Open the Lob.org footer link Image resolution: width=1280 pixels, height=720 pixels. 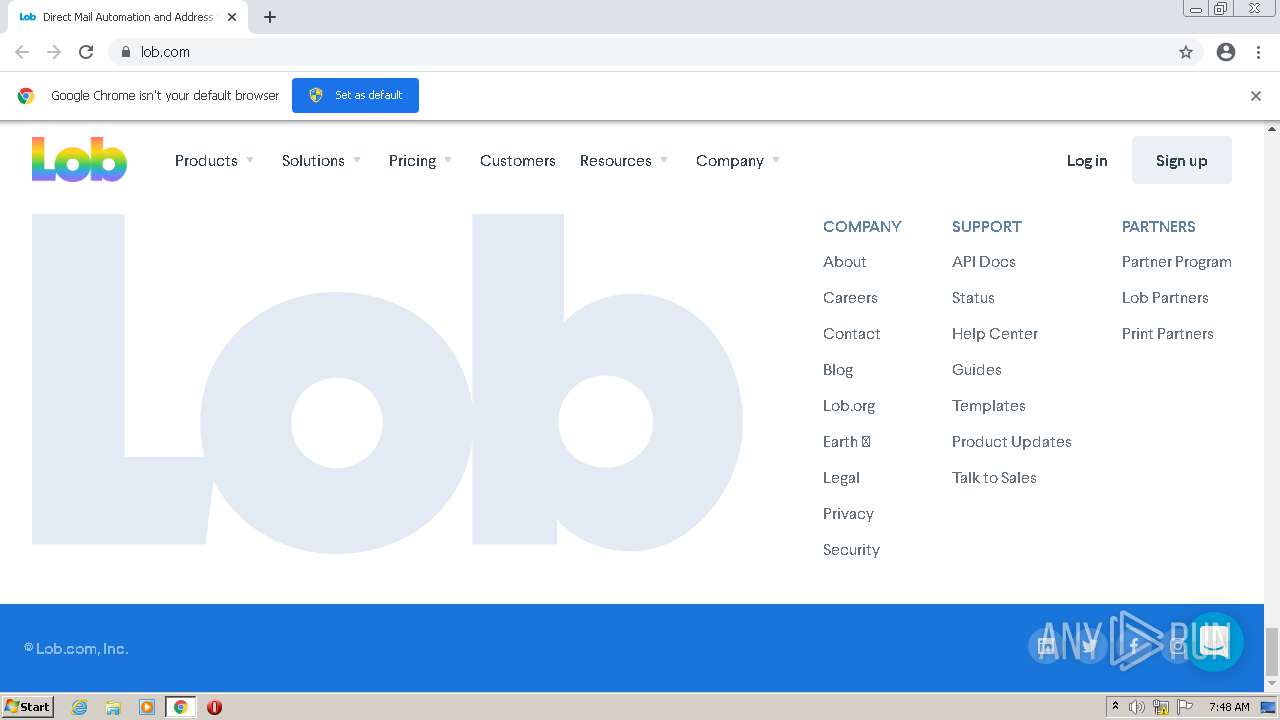[x=849, y=406]
